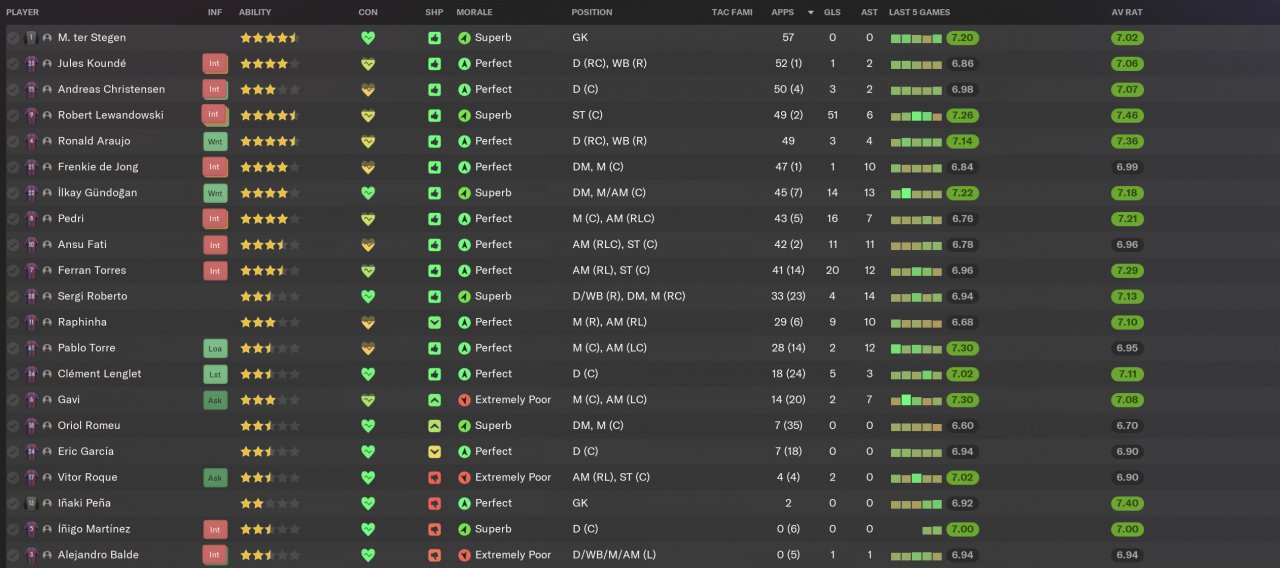
Task: Click the condition heart for Oriol Romeu
Action: coord(368,426)
